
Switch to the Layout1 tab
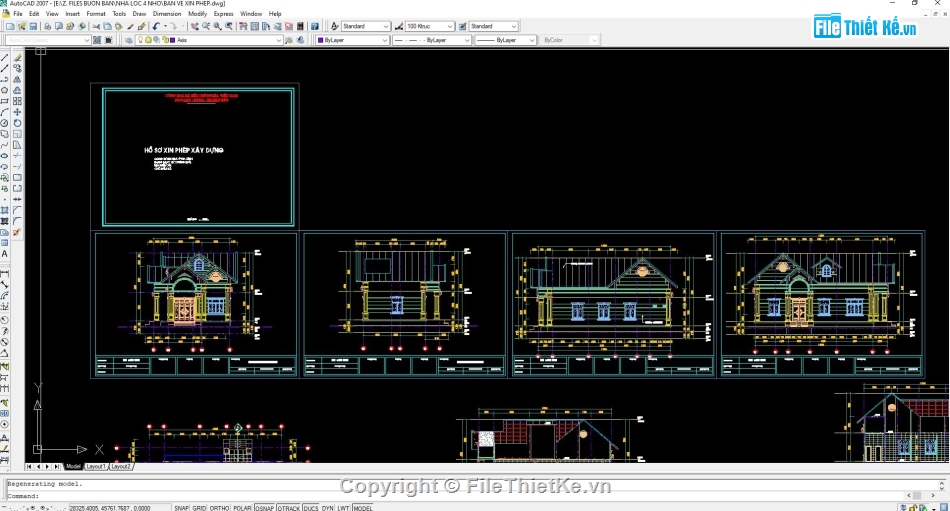(95, 466)
